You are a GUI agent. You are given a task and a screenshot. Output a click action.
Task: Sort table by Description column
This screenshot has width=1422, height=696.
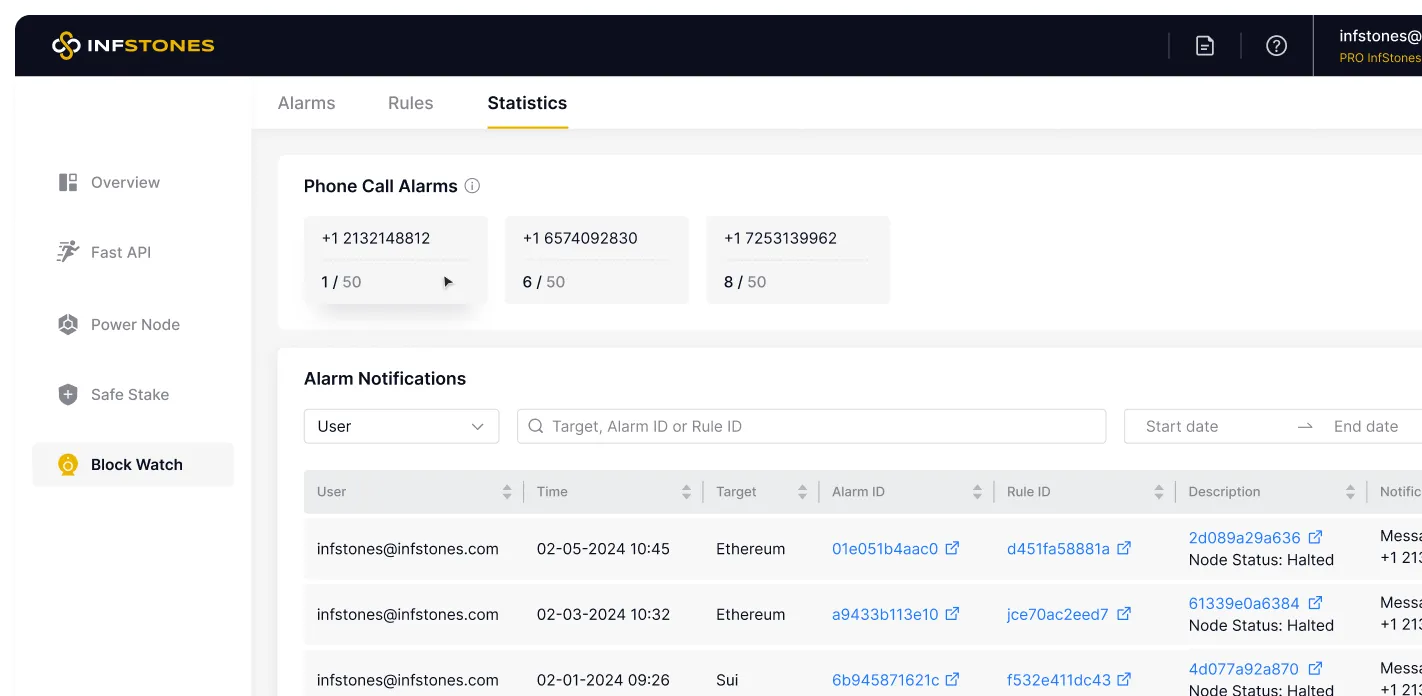coord(1350,492)
